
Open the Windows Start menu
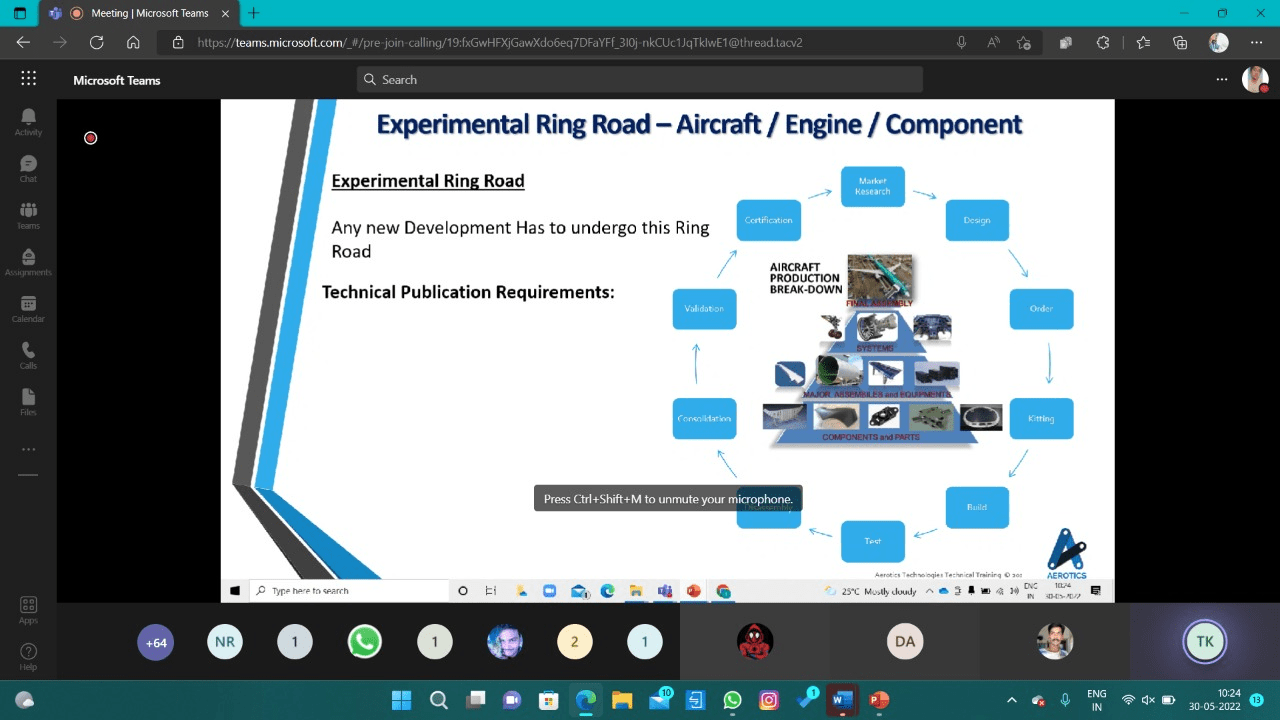(401, 700)
